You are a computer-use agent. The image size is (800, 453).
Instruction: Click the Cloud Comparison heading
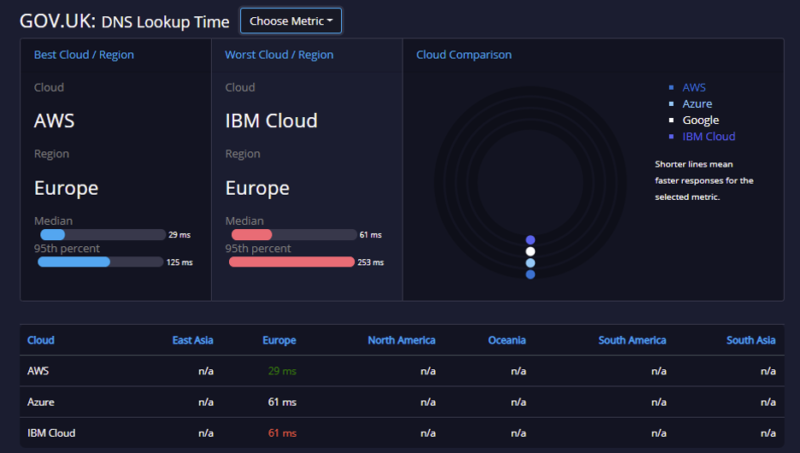point(464,55)
